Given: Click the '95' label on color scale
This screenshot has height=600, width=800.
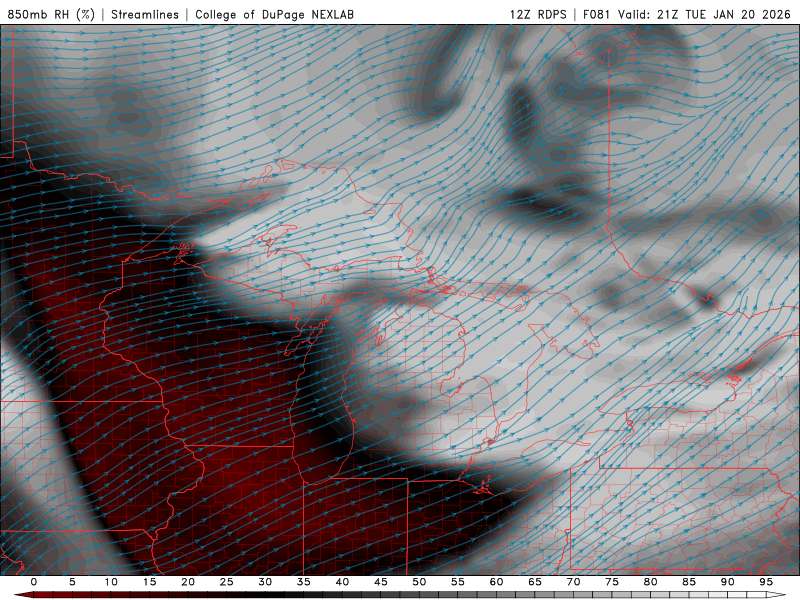Looking at the screenshot, I should pos(766,582).
